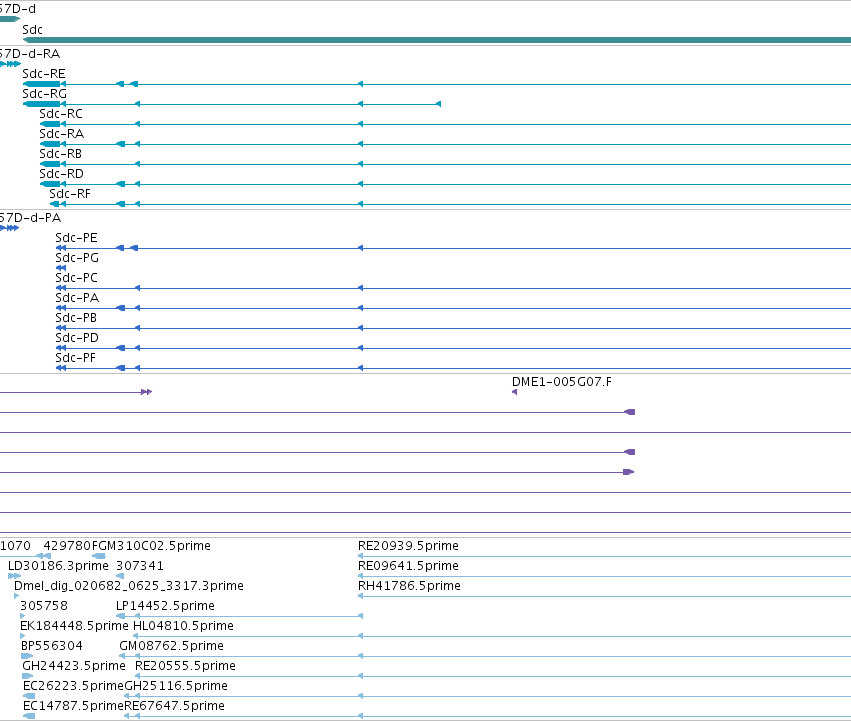Click the Sdc-RA transcript label

tap(61, 134)
